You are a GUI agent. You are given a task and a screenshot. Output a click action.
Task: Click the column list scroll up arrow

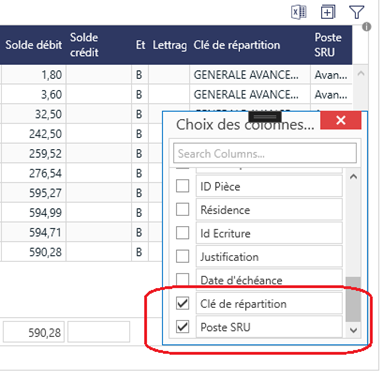pos(353,177)
